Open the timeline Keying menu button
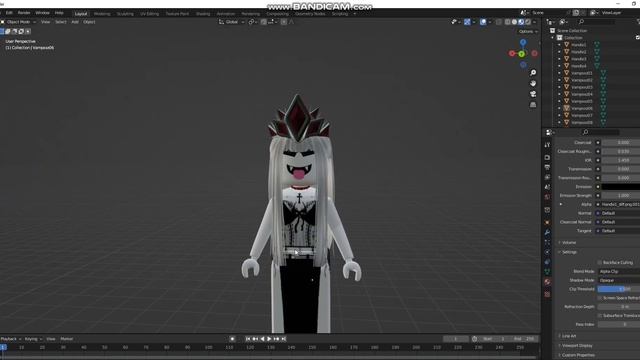640x360 pixels. point(33,339)
